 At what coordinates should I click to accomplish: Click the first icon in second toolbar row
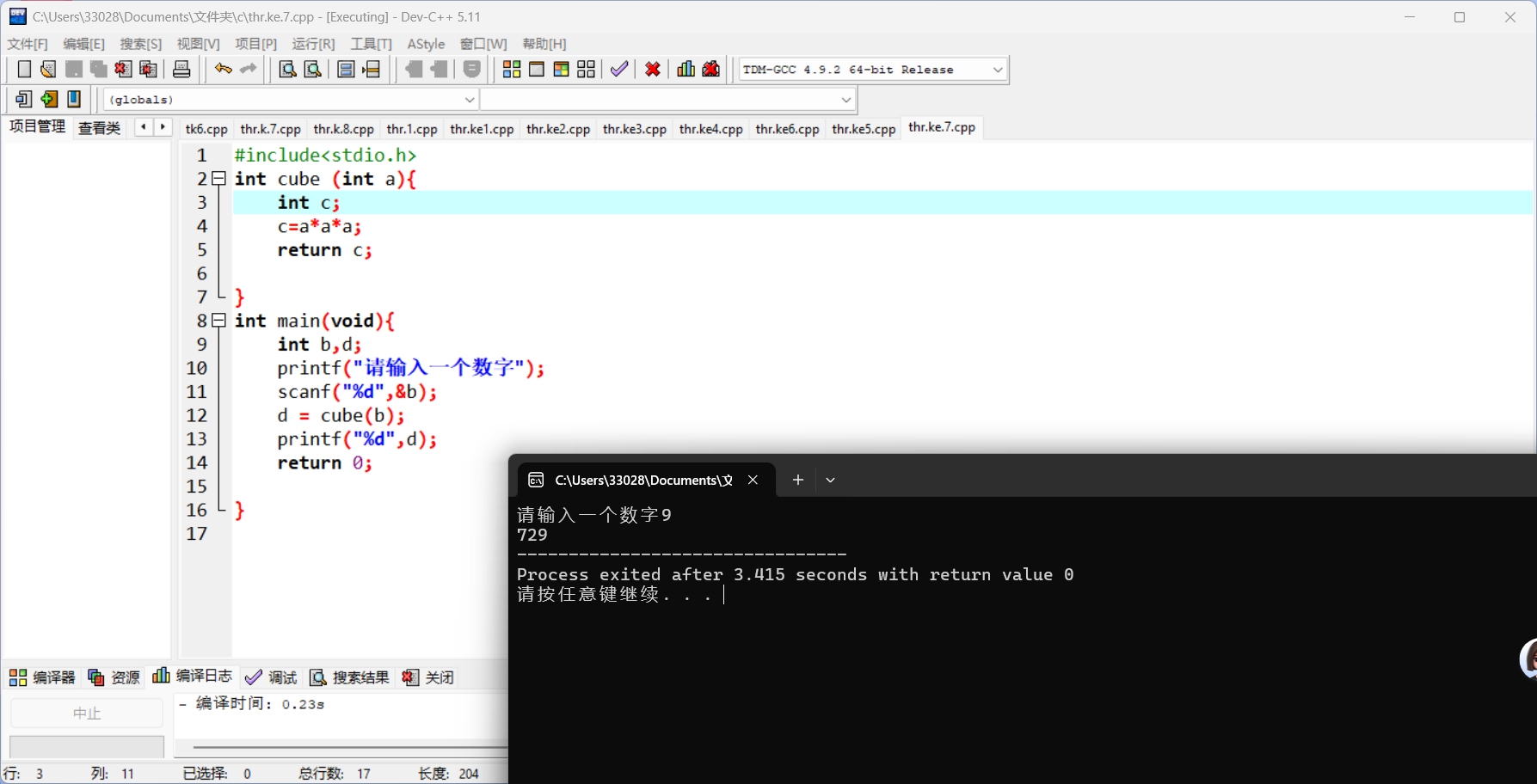[24, 100]
